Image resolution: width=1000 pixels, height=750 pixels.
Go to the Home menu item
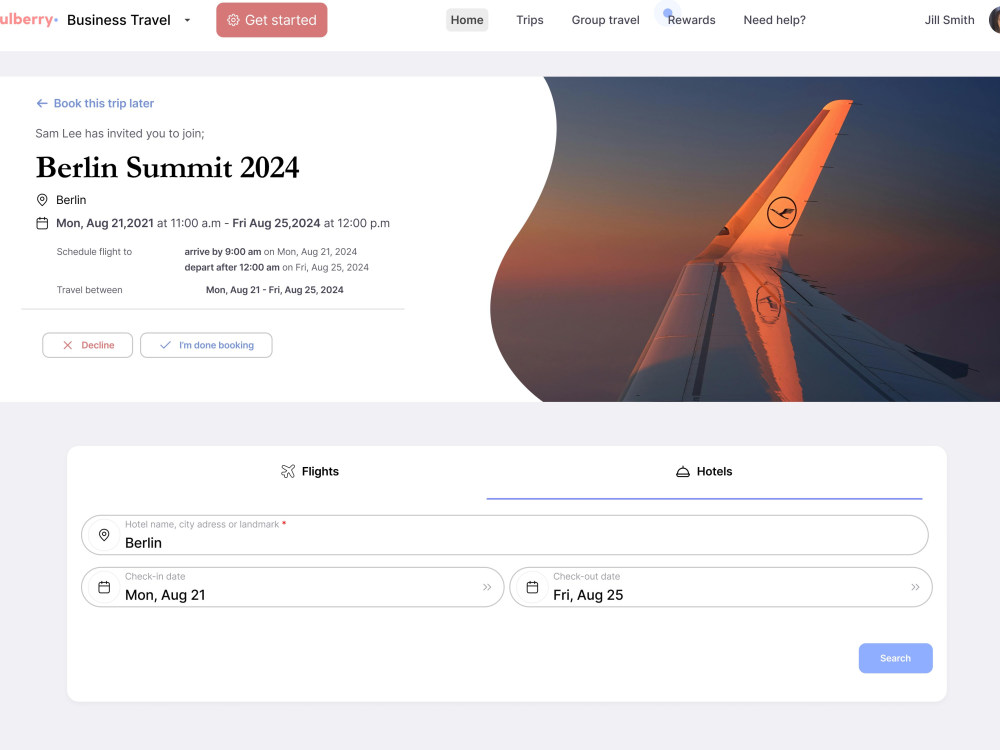[x=467, y=20]
